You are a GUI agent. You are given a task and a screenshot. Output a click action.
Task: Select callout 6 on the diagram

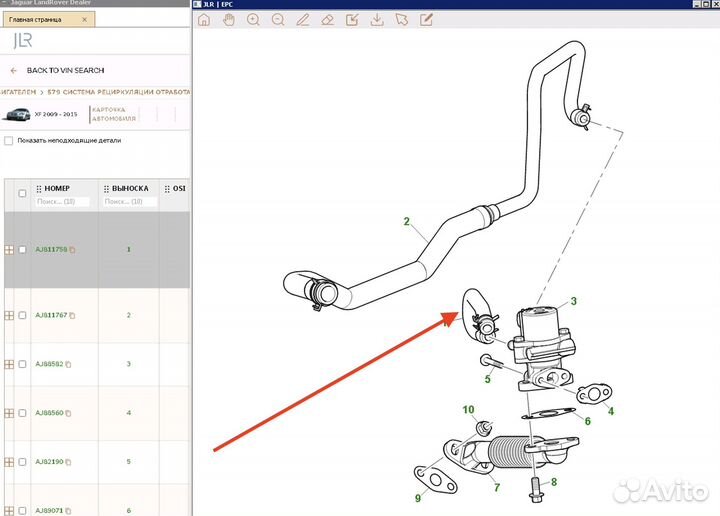(x=588, y=421)
